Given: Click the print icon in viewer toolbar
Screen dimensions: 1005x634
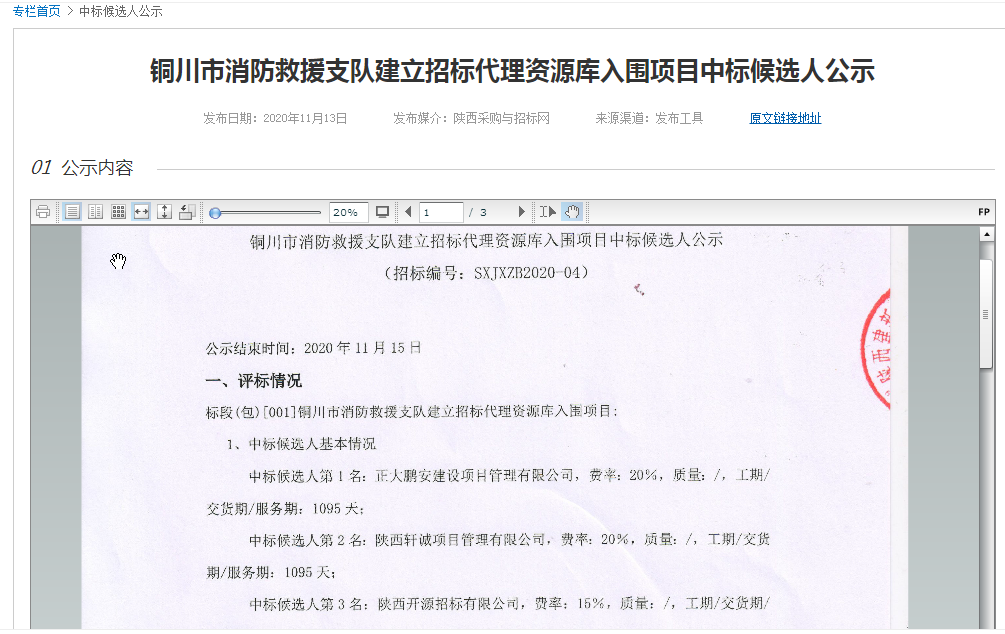Looking at the screenshot, I should tap(43, 212).
